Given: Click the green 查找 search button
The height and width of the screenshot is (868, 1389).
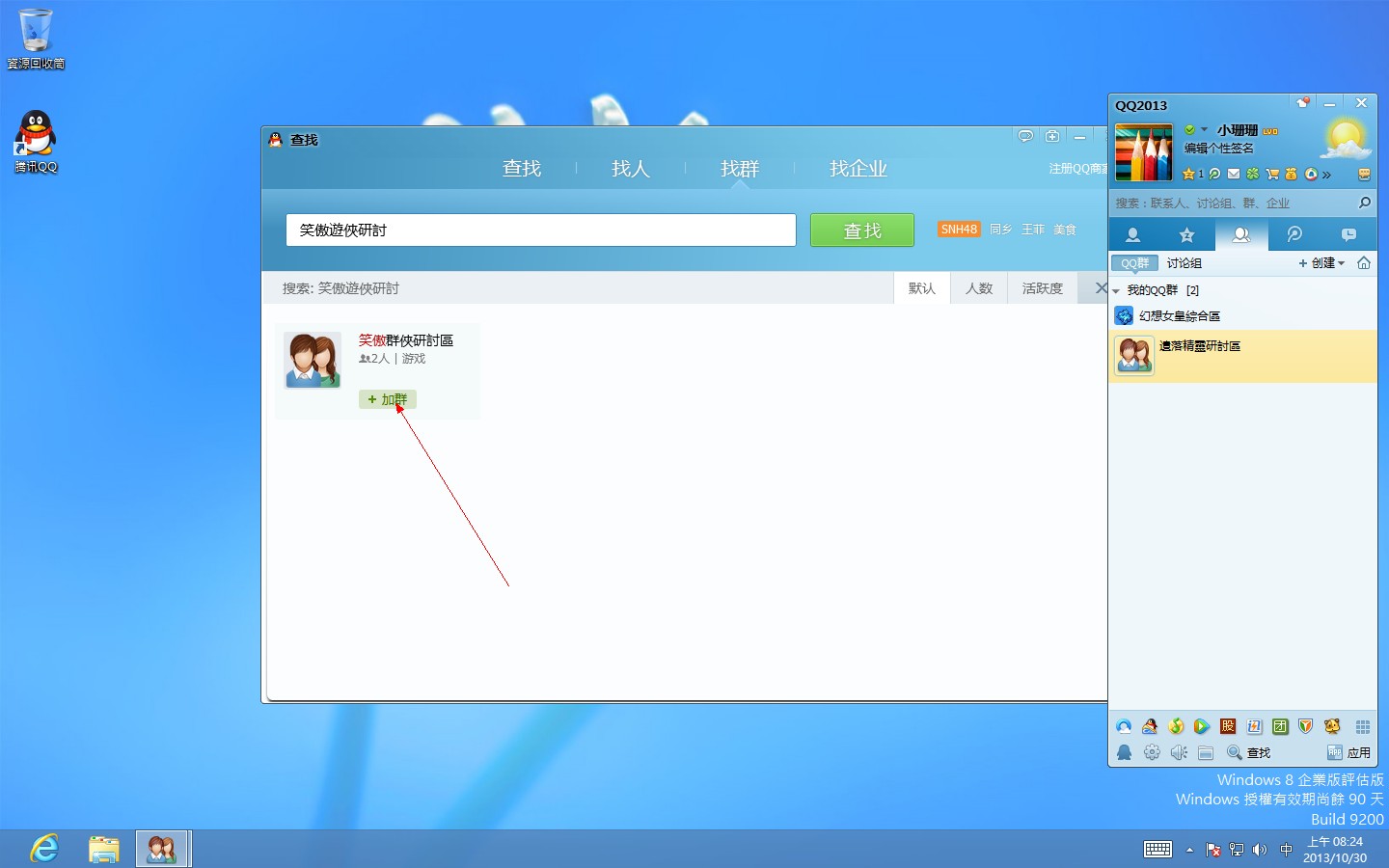Looking at the screenshot, I should 862,231.
